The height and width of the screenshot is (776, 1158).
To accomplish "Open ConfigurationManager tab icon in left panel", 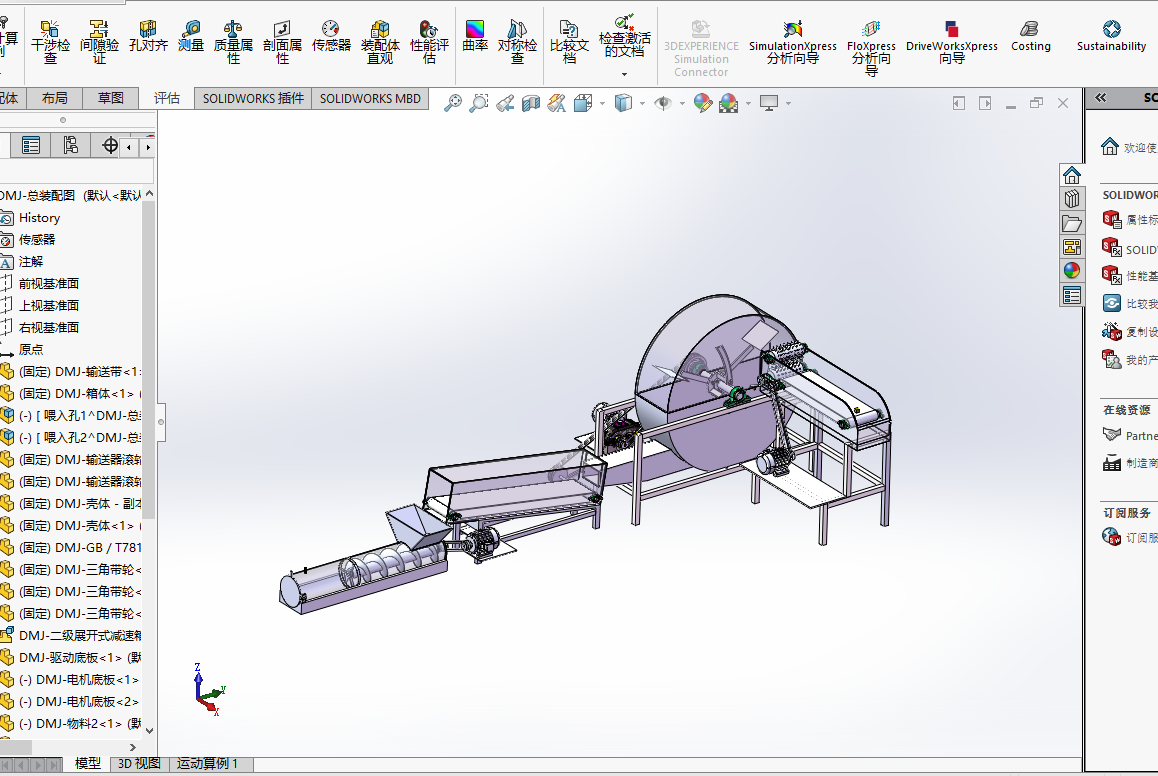I will (70, 145).
